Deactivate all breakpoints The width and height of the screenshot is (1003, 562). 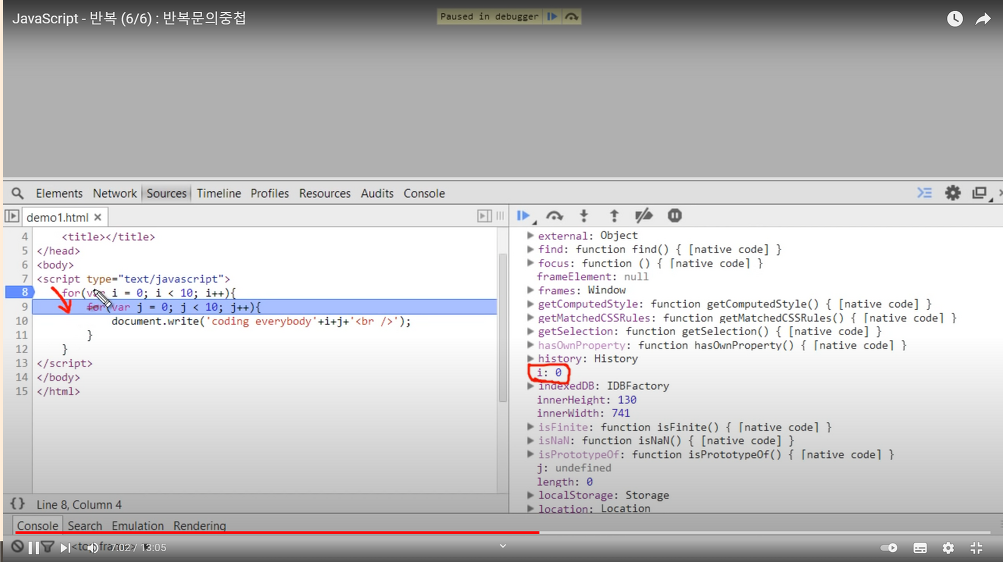point(644,216)
